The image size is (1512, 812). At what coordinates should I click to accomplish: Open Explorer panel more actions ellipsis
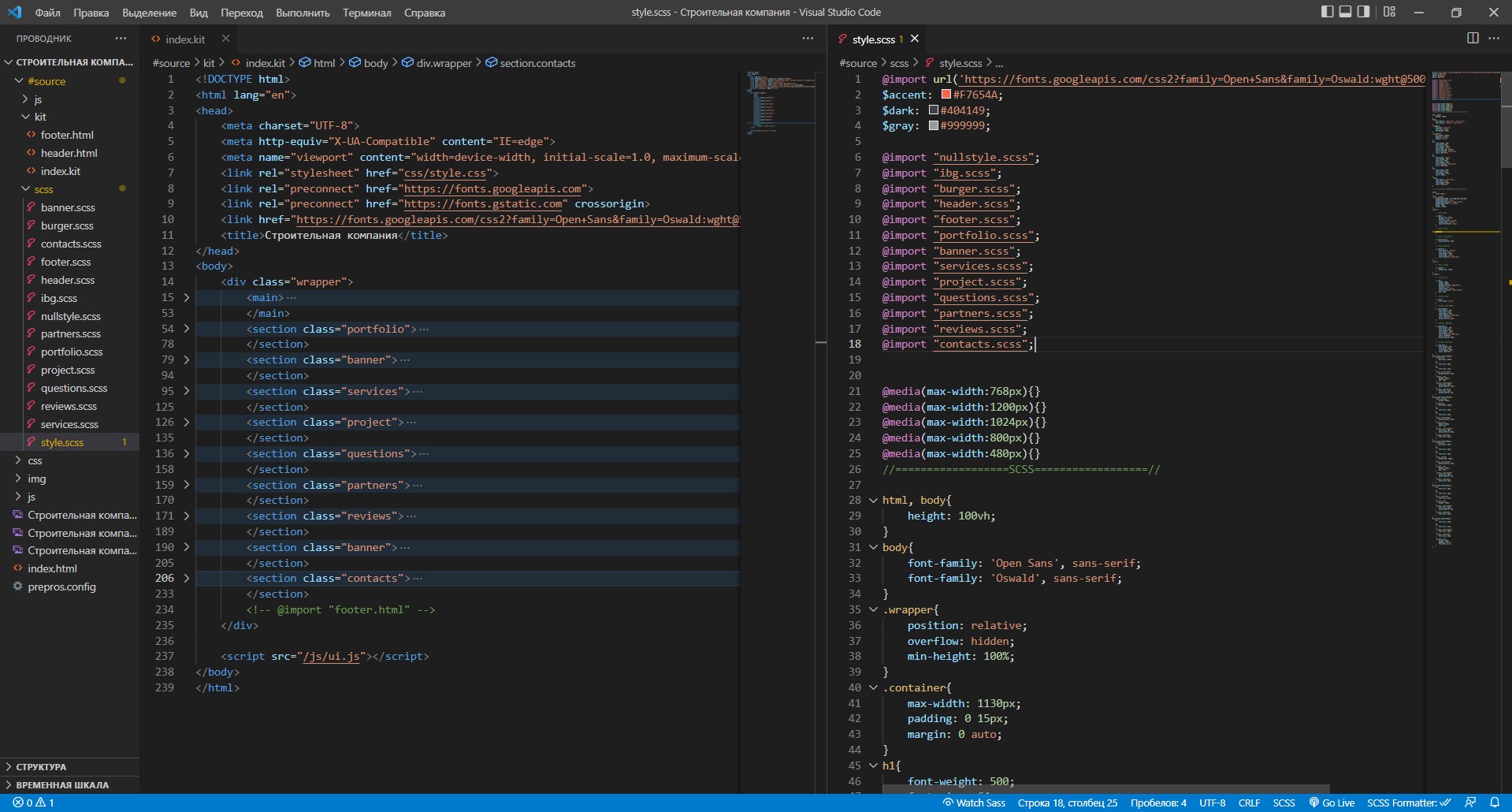pyautogui.click(x=121, y=38)
